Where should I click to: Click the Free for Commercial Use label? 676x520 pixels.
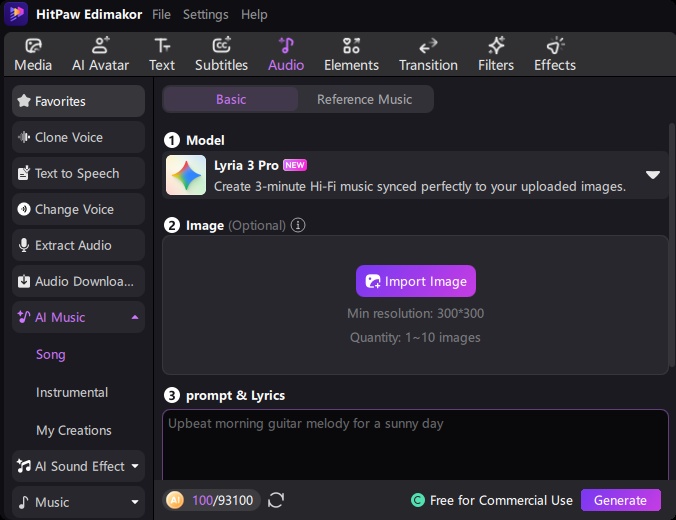(501, 500)
